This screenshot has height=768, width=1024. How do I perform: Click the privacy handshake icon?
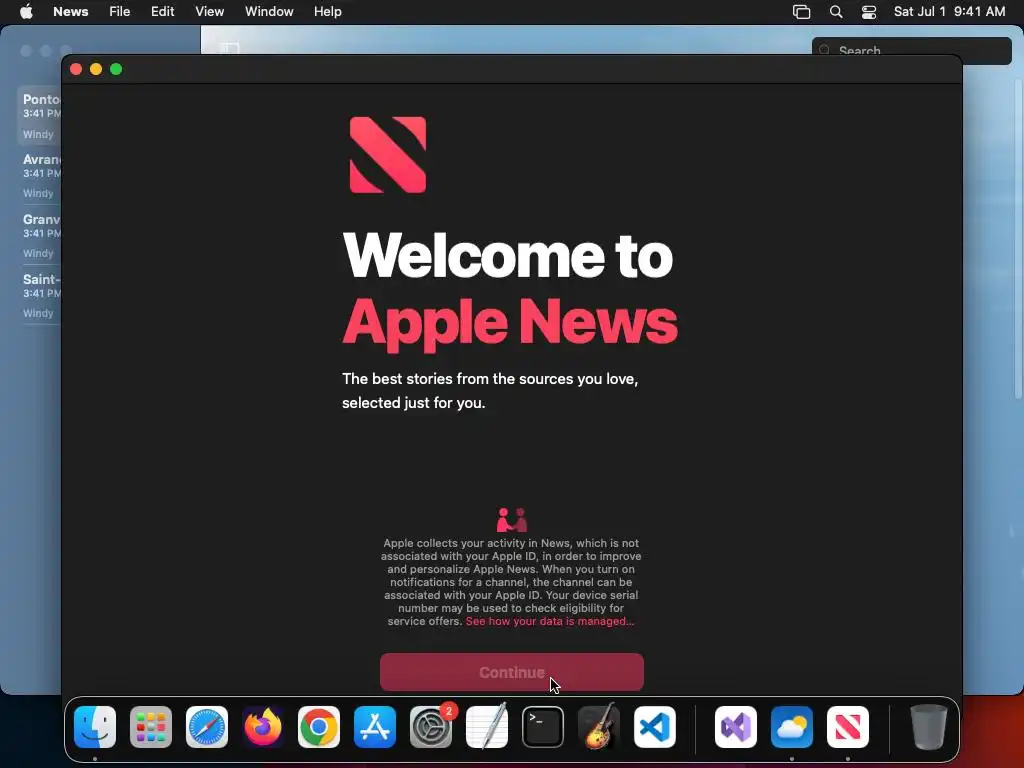tap(511, 520)
